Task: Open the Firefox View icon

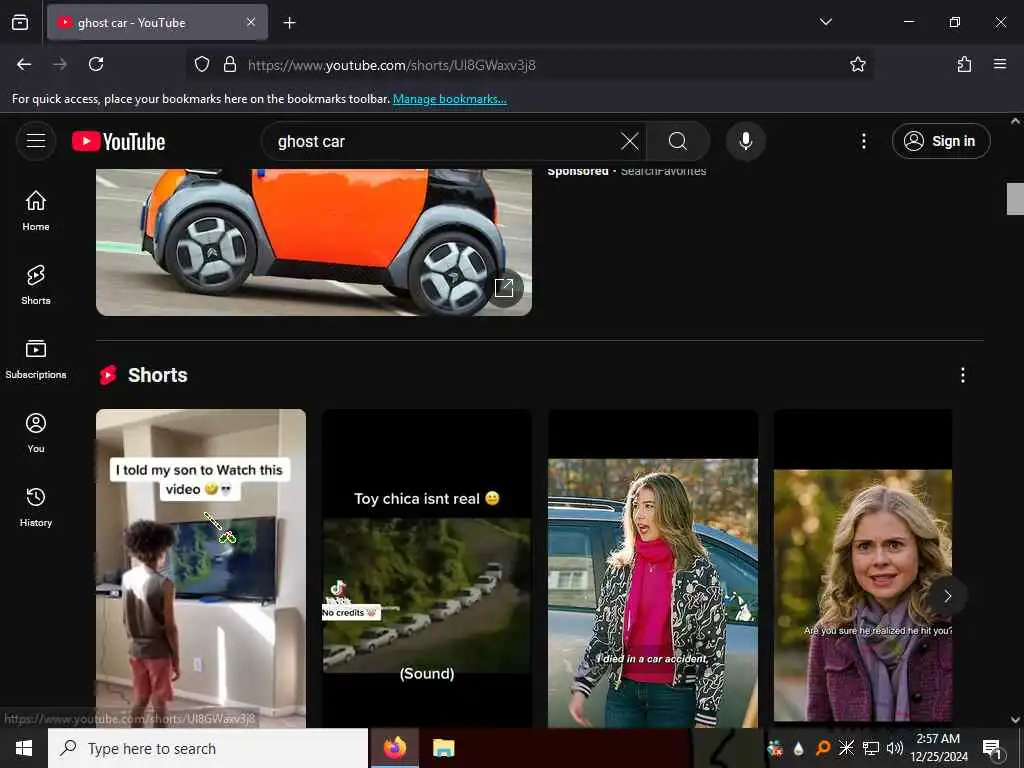Action: pyautogui.click(x=20, y=22)
